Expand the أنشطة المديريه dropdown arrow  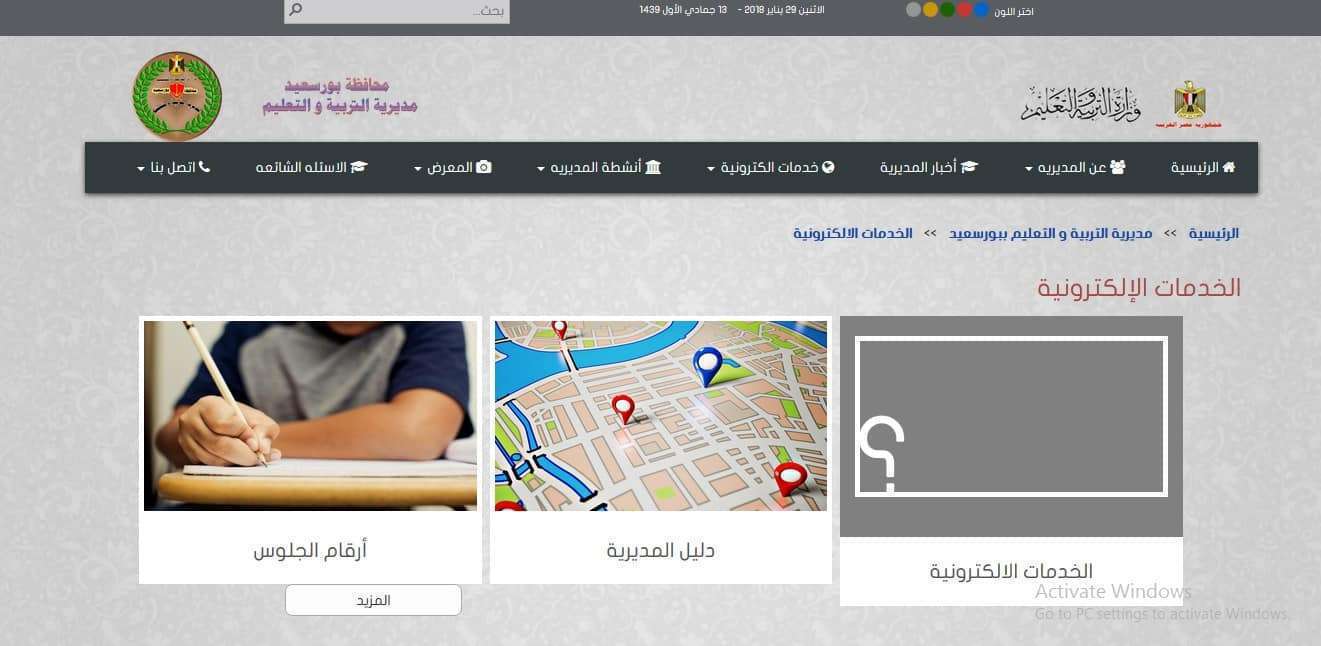point(541,169)
